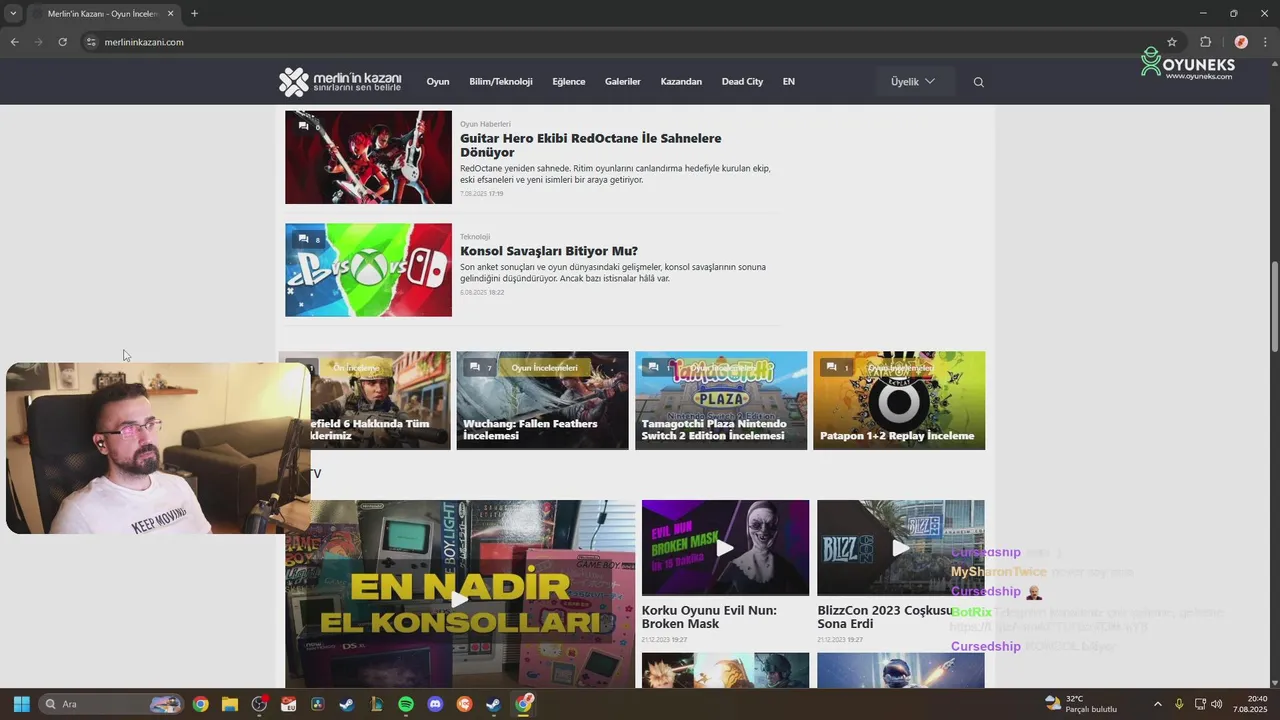Image resolution: width=1280 pixels, height=720 pixels.
Task: Open the Patapon 1+2 Replay İnceleme card
Action: click(899, 400)
